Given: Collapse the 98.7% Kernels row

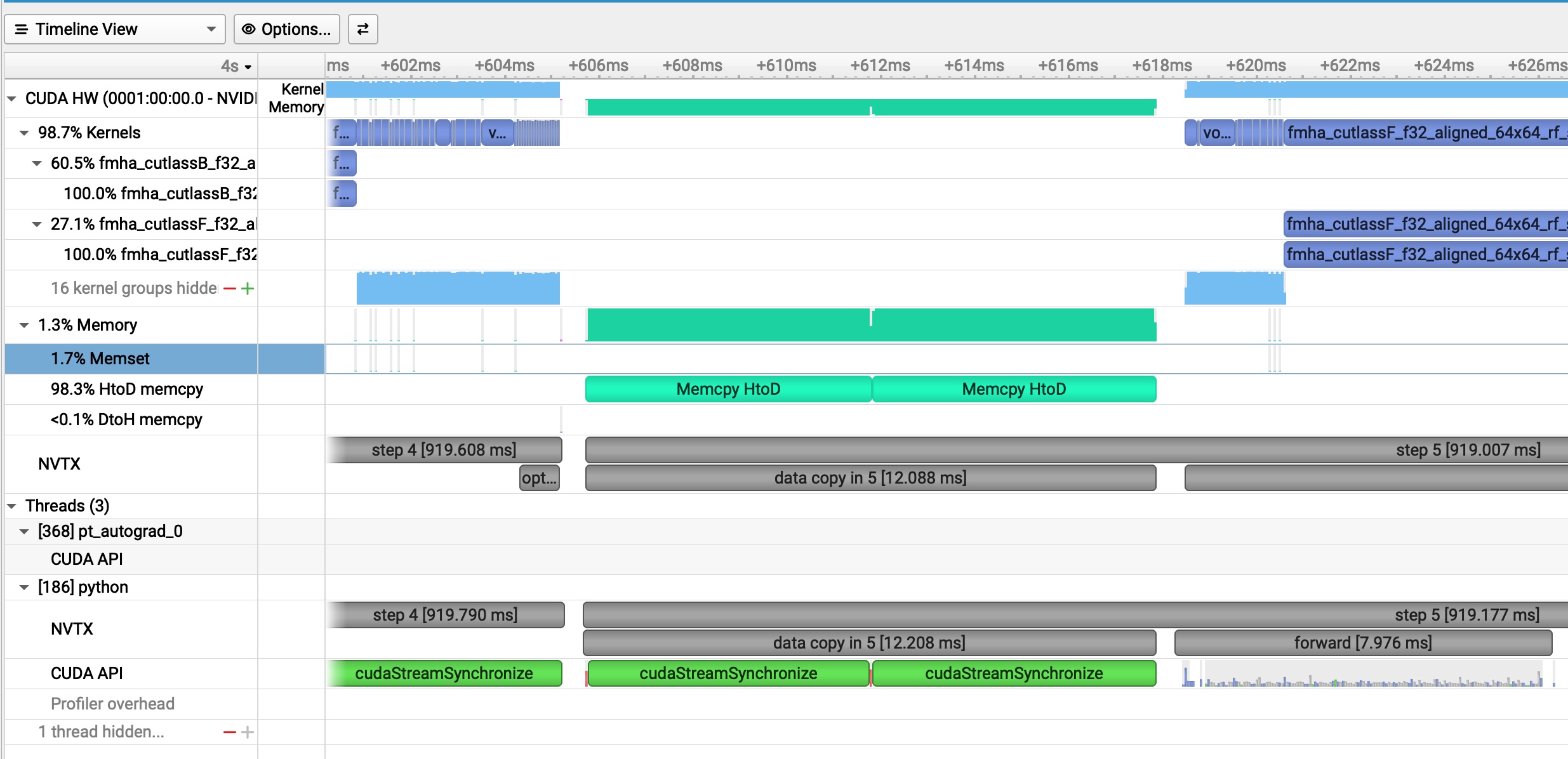Looking at the screenshot, I should 24,133.
